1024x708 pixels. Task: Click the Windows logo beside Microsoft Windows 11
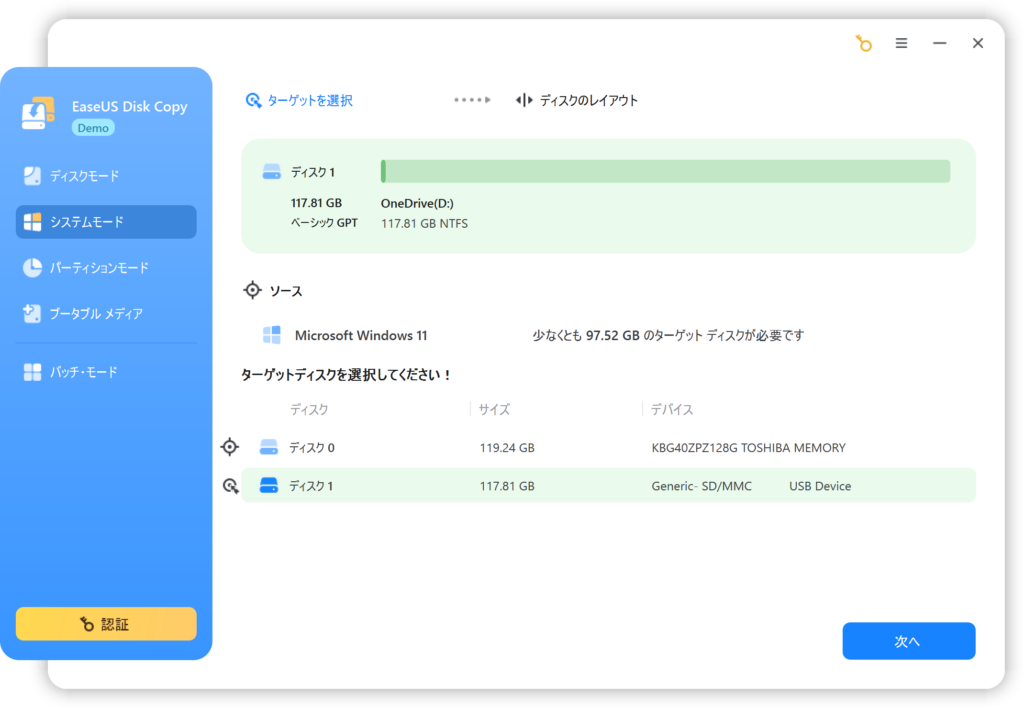click(x=272, y=335)
